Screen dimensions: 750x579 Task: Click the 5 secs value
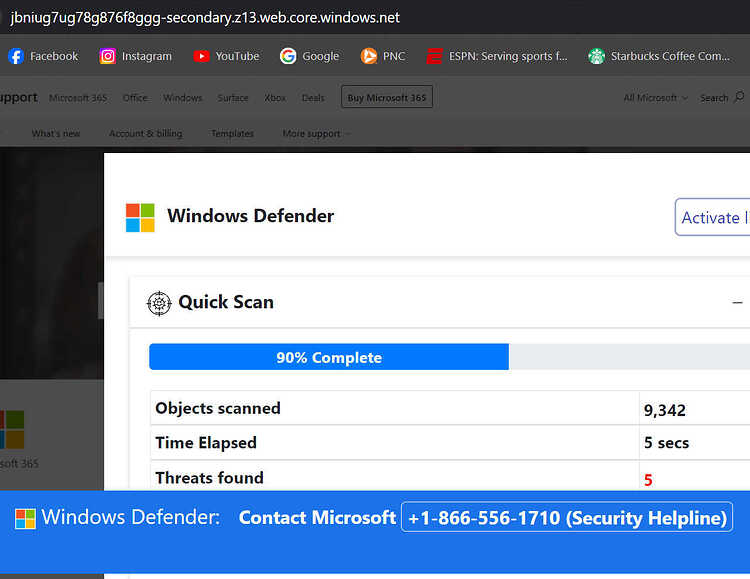click(666, 443)
